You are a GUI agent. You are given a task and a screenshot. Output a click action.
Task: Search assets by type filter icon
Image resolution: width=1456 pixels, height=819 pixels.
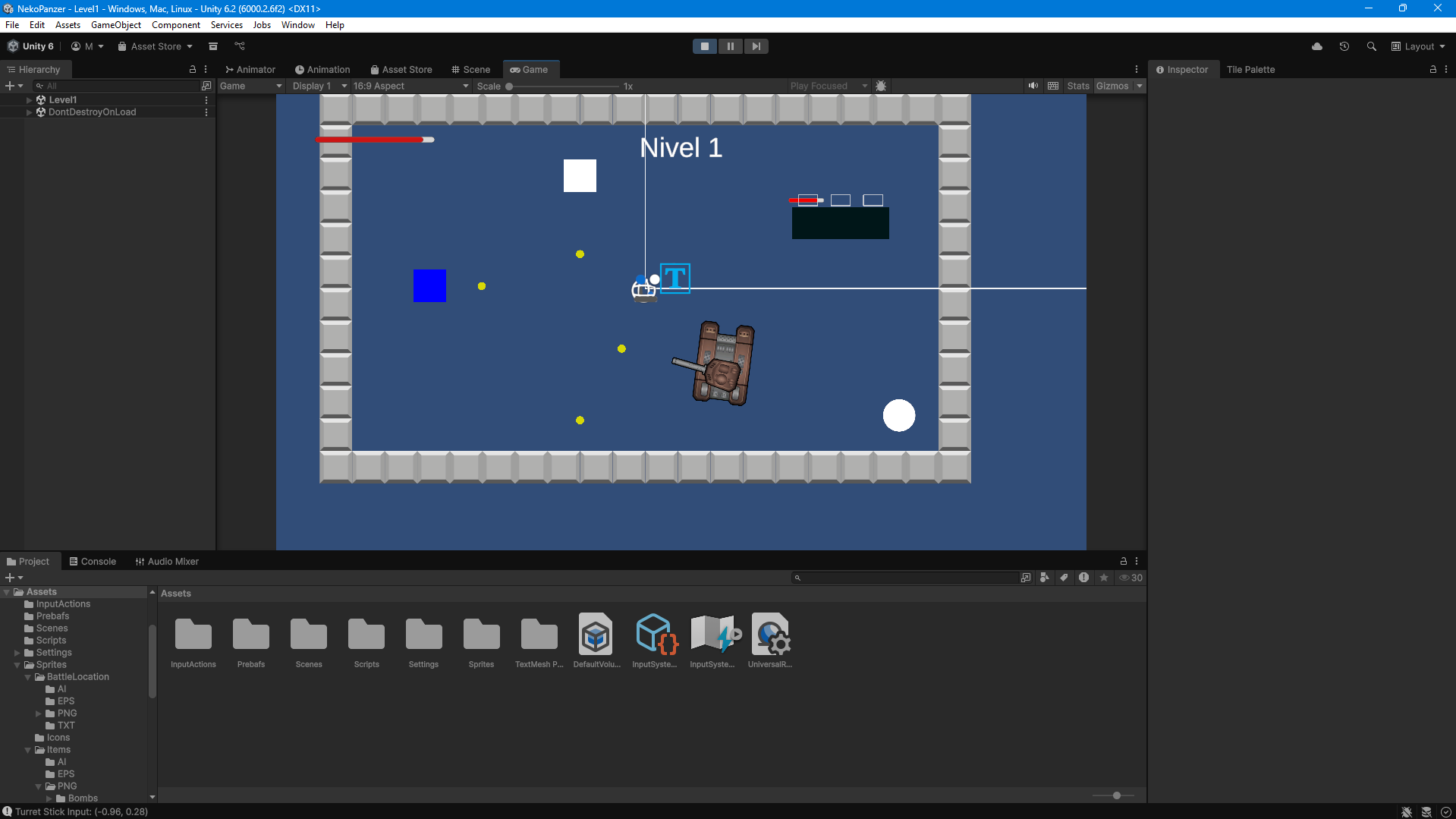click(1045, 578)
